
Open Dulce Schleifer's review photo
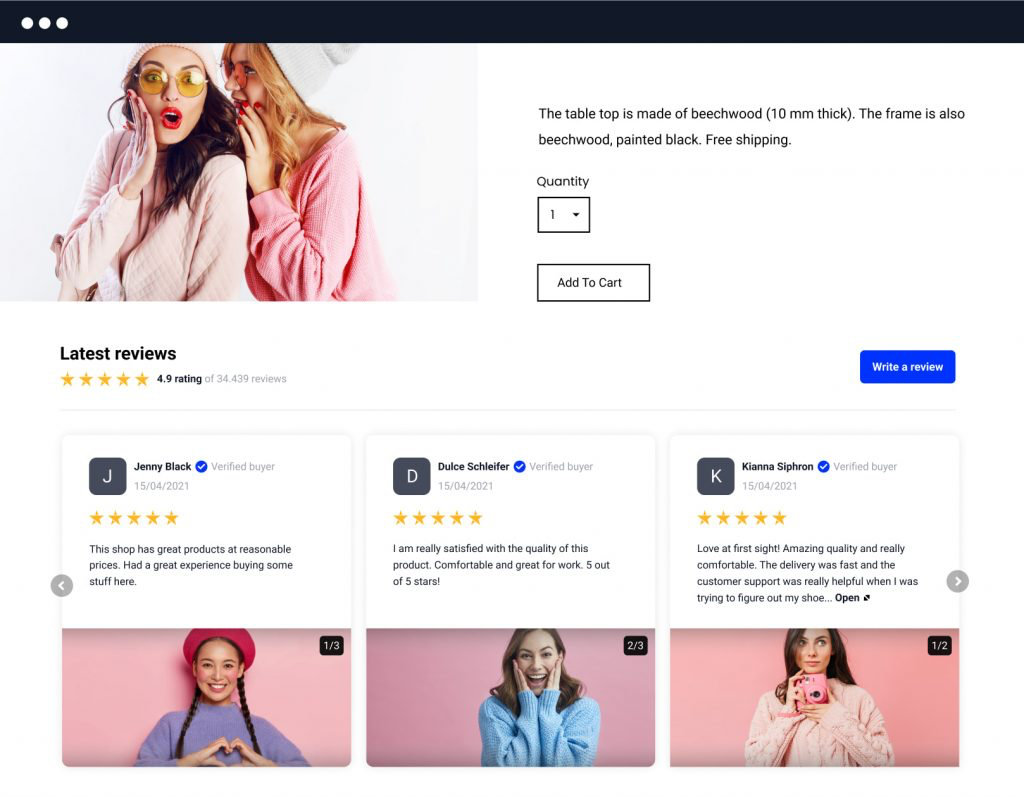click(x=510, y=697)
